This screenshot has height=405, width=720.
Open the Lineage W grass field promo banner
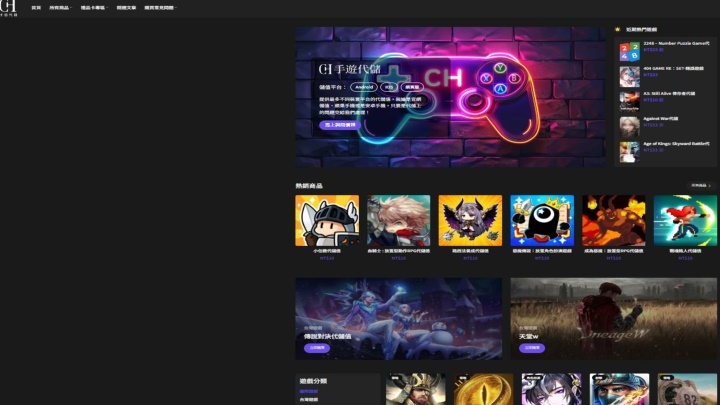pyautogui.click(x=613, y=318)
